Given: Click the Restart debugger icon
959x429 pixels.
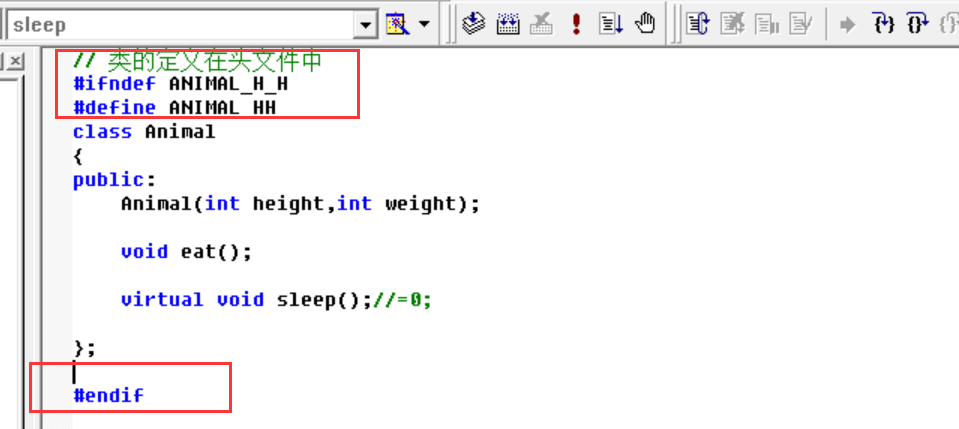Looking at the screenshot, I should [x=698, y=24].
